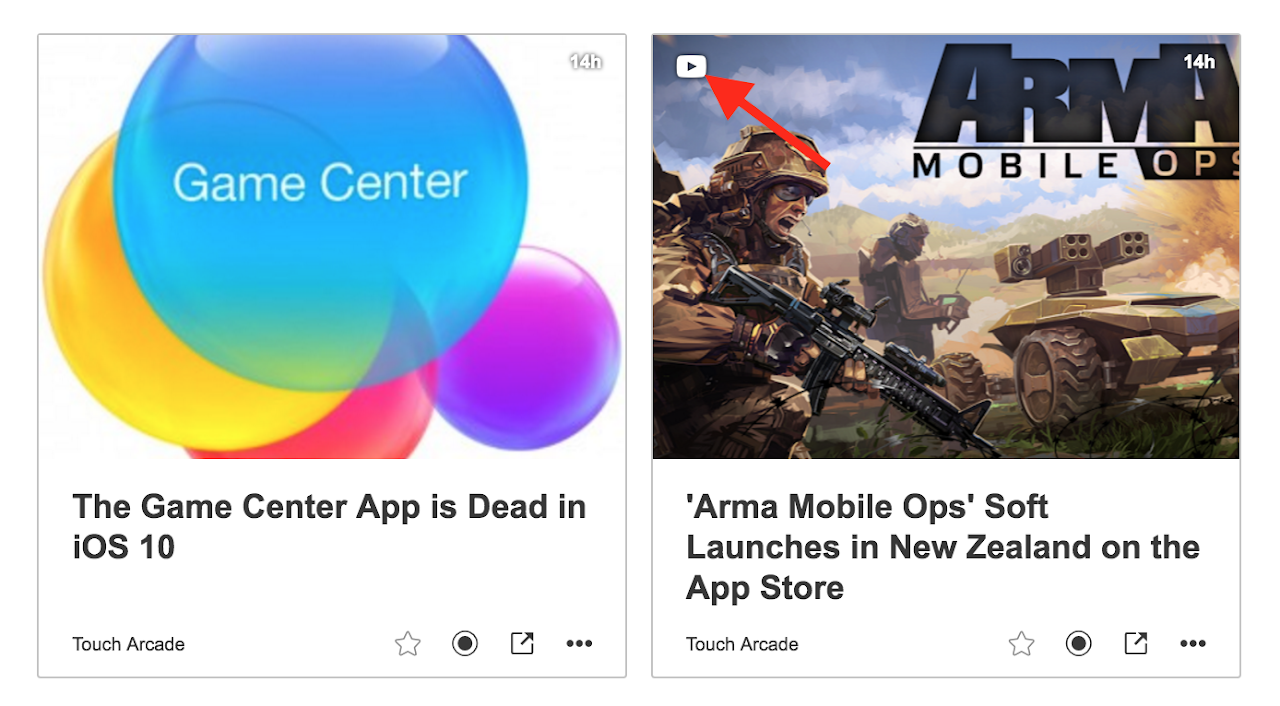
Task: Star the Arma Mobile Ops article
Action: pos(1021,643)
